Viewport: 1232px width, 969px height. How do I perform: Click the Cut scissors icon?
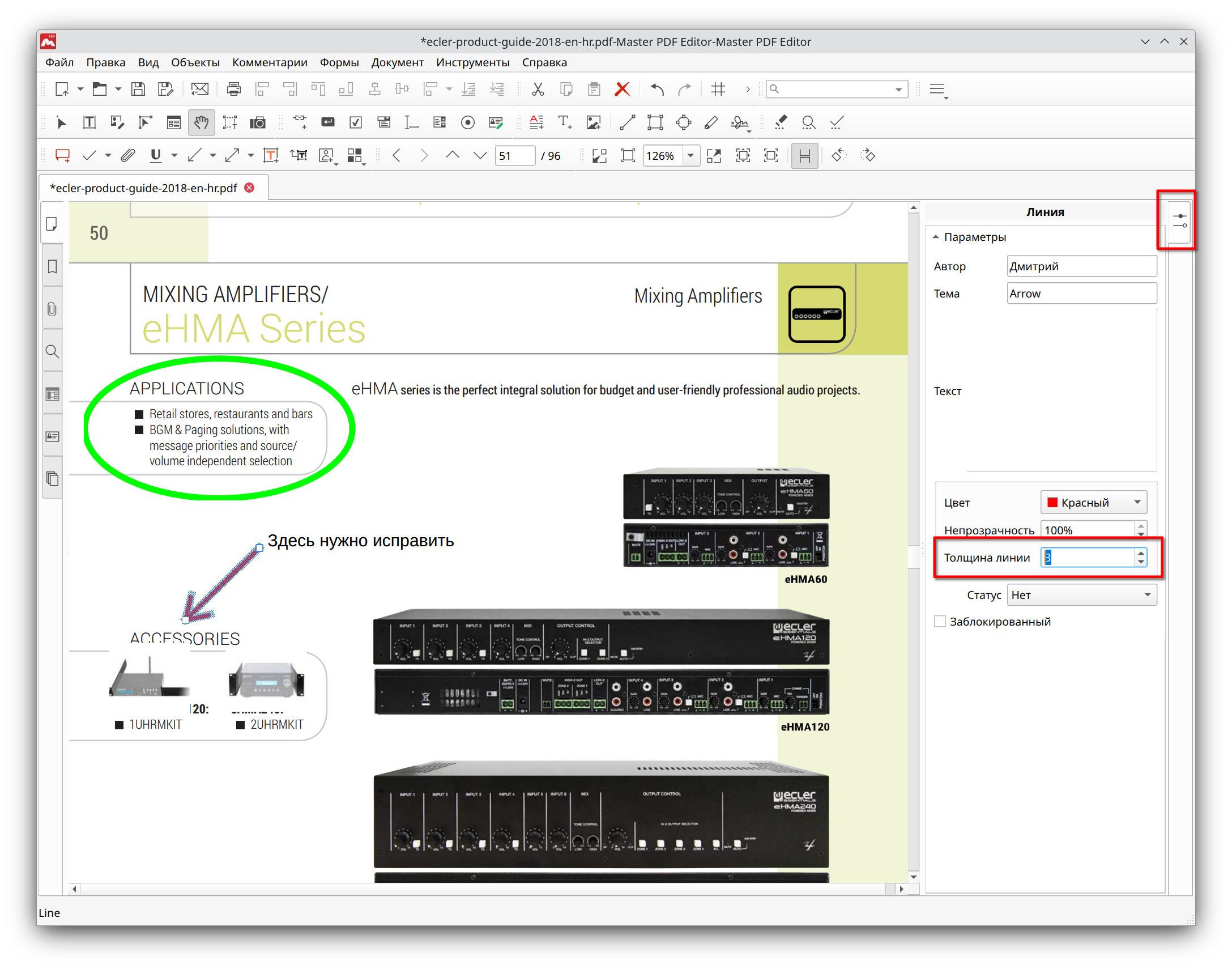pyautogui.click(x=538, y=89)
